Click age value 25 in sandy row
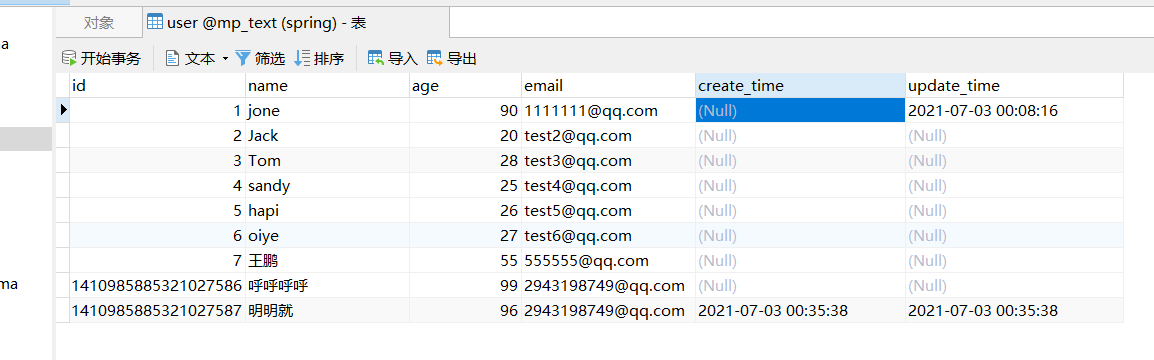Screen dimensions: 1154x360 pos(465,186)
